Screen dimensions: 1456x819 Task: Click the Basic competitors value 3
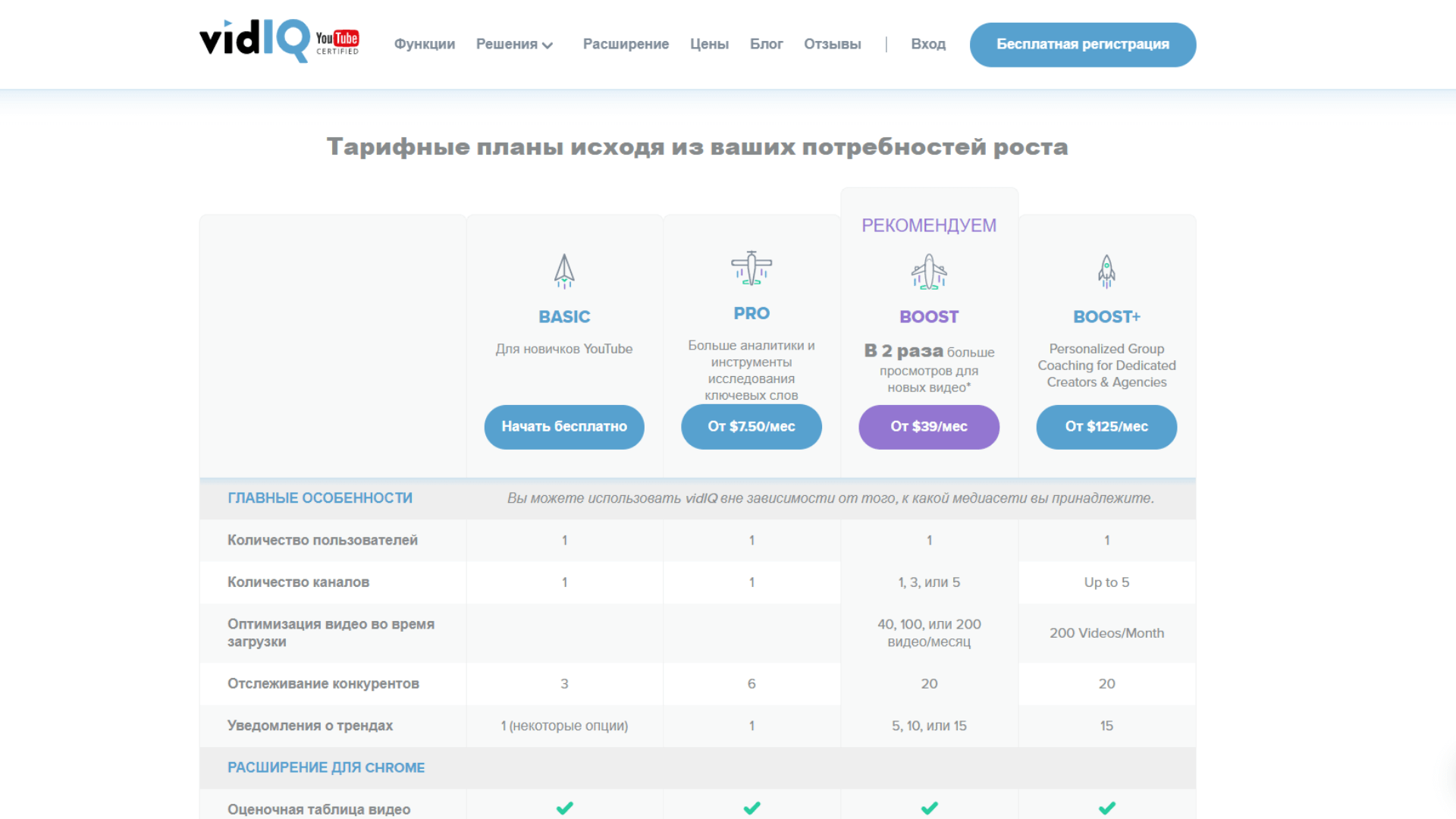(x=564, y=683)
